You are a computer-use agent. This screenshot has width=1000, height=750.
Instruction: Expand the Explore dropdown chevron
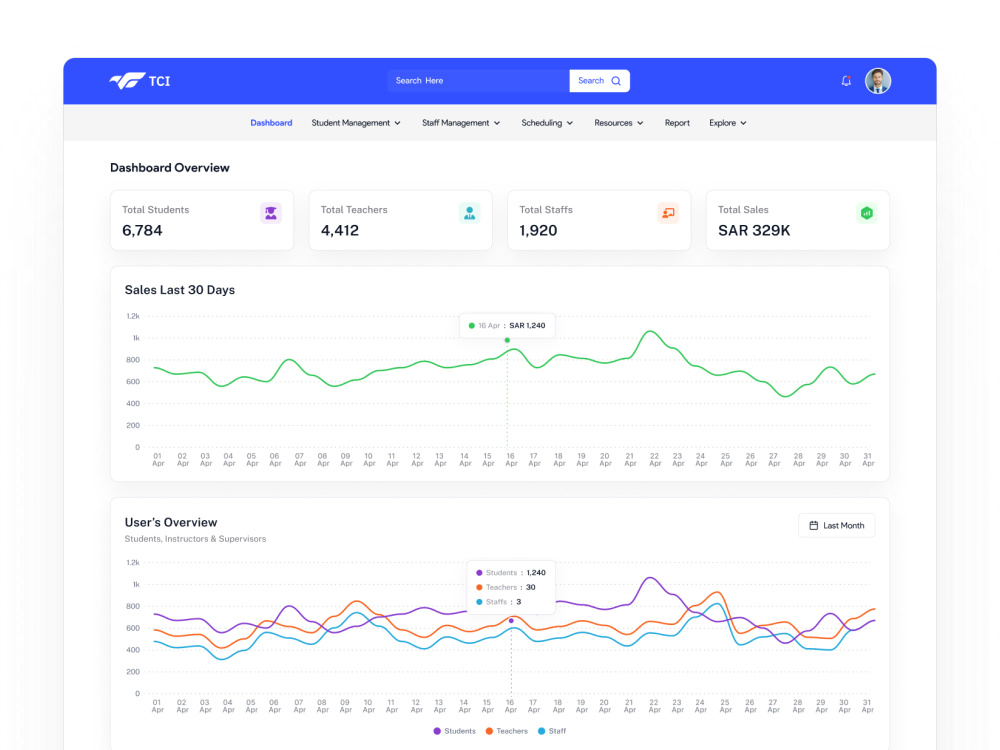(743, 123)
